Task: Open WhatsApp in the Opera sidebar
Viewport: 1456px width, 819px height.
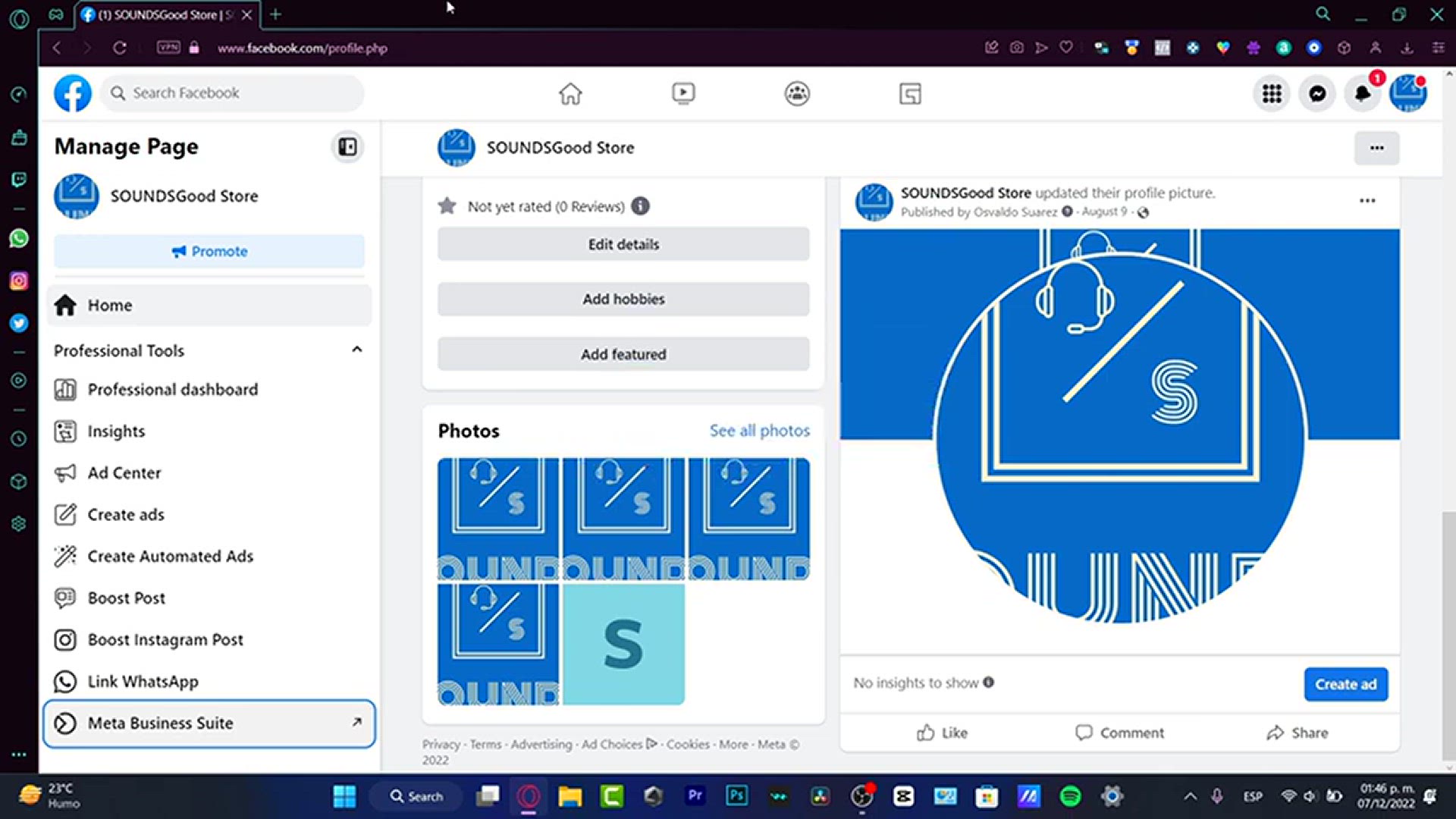Action: [19, 238]
